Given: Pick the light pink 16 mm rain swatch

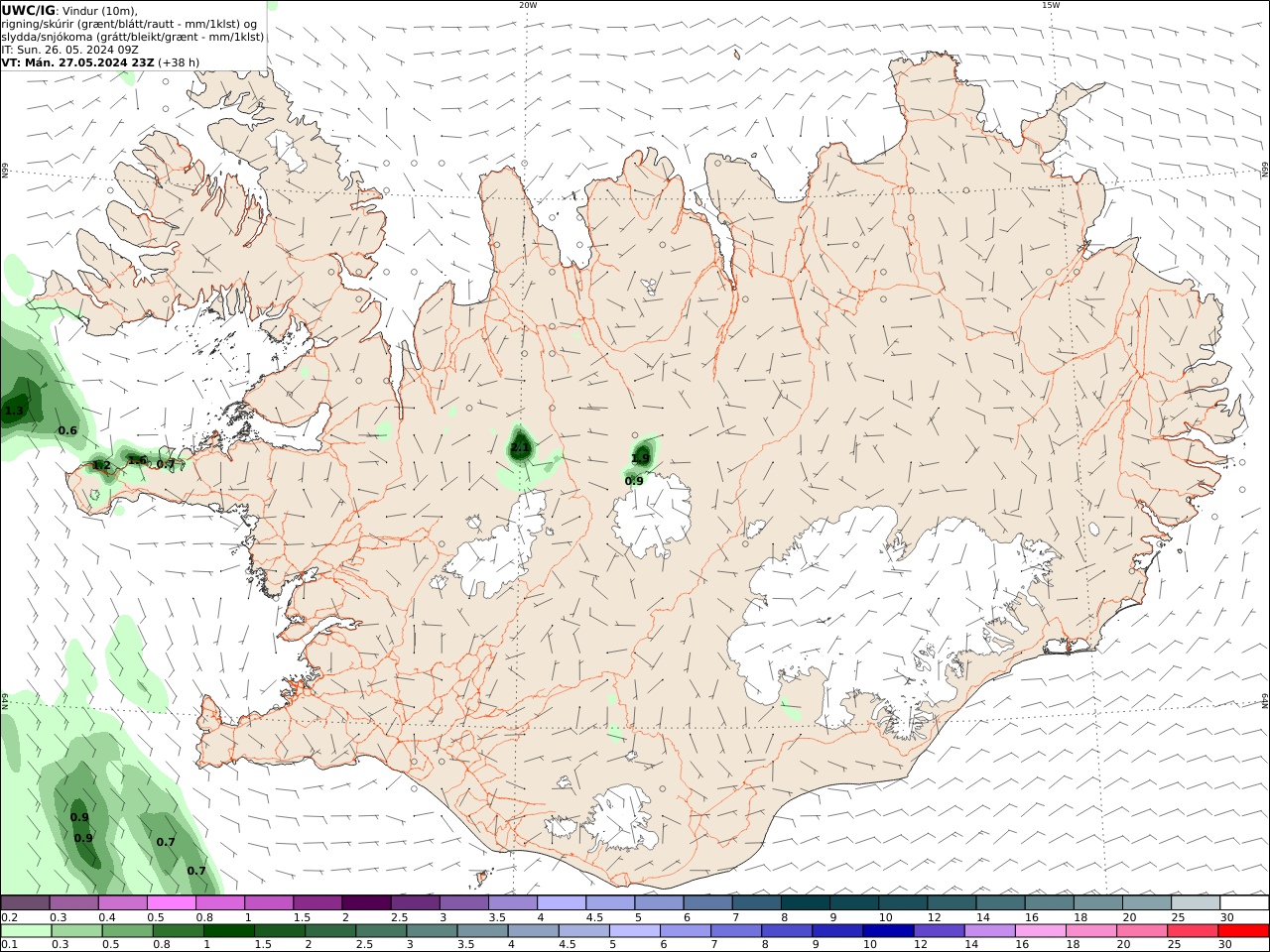Looking at the screenshot, I should (x=1041, y=931).
